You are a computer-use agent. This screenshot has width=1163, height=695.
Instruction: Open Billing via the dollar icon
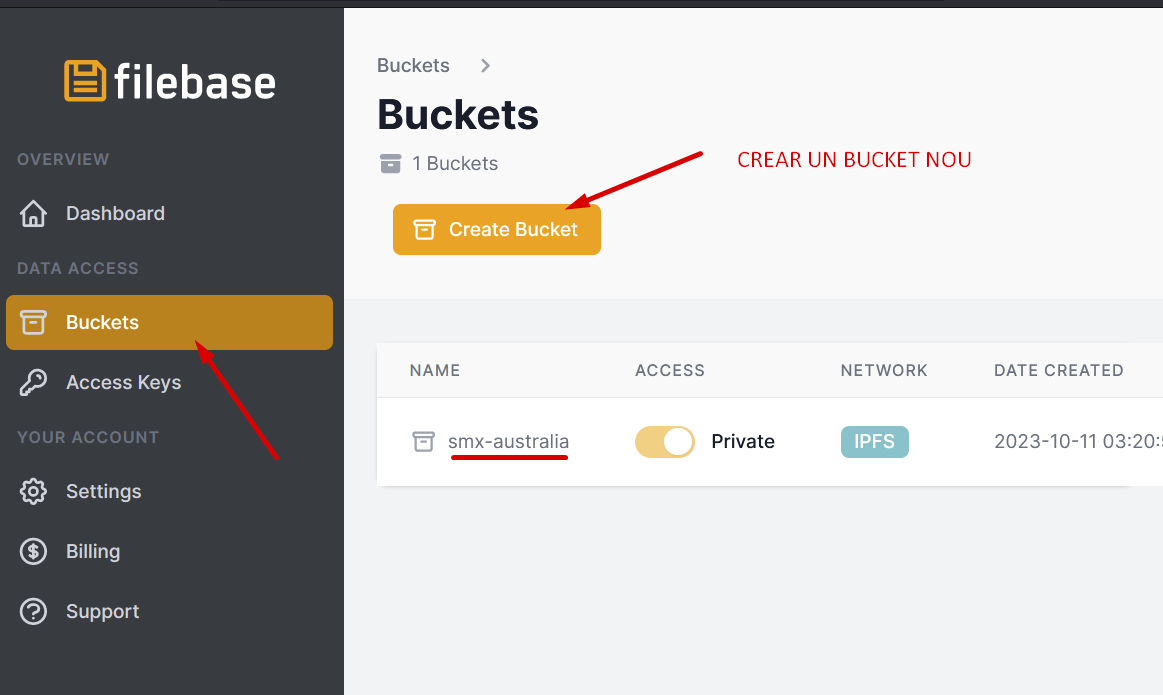click(33, 551)
